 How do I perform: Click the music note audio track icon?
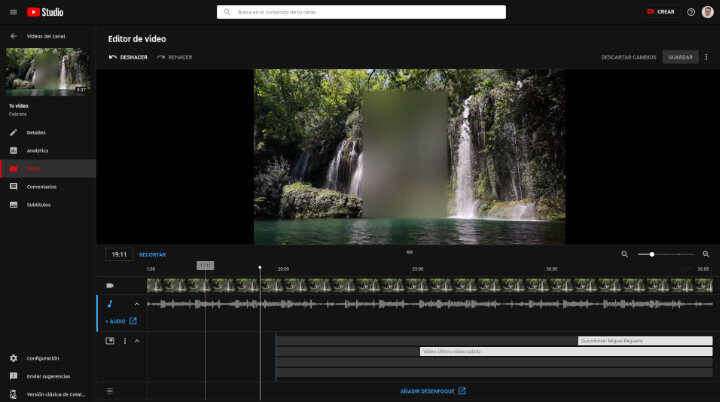[x=110, y=304]
